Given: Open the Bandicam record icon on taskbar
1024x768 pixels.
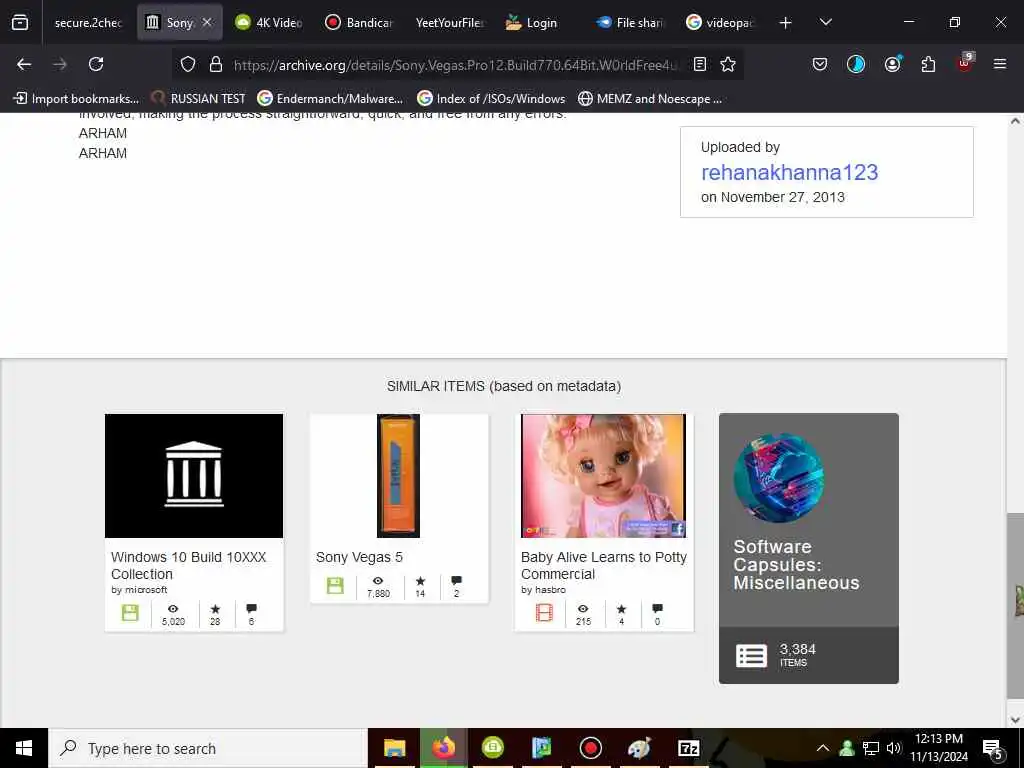Looking at the screenshot, I should 590,748.
